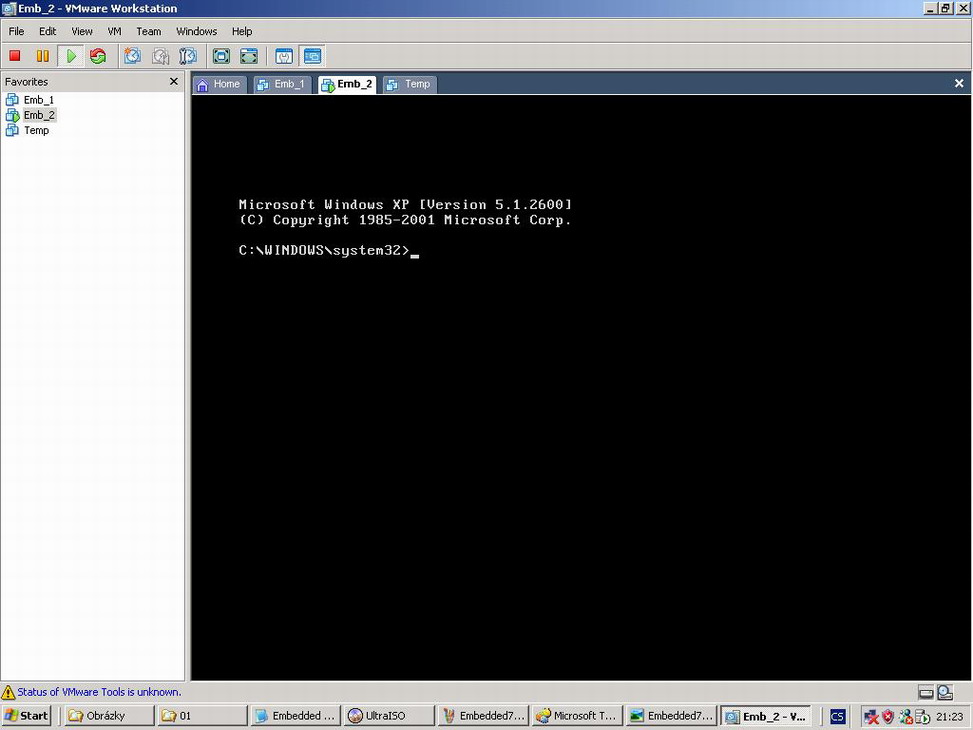This screenshot has width=973, height=730.
Task: Switch to the 01 folder taskbar button
Action: [202, 716]
